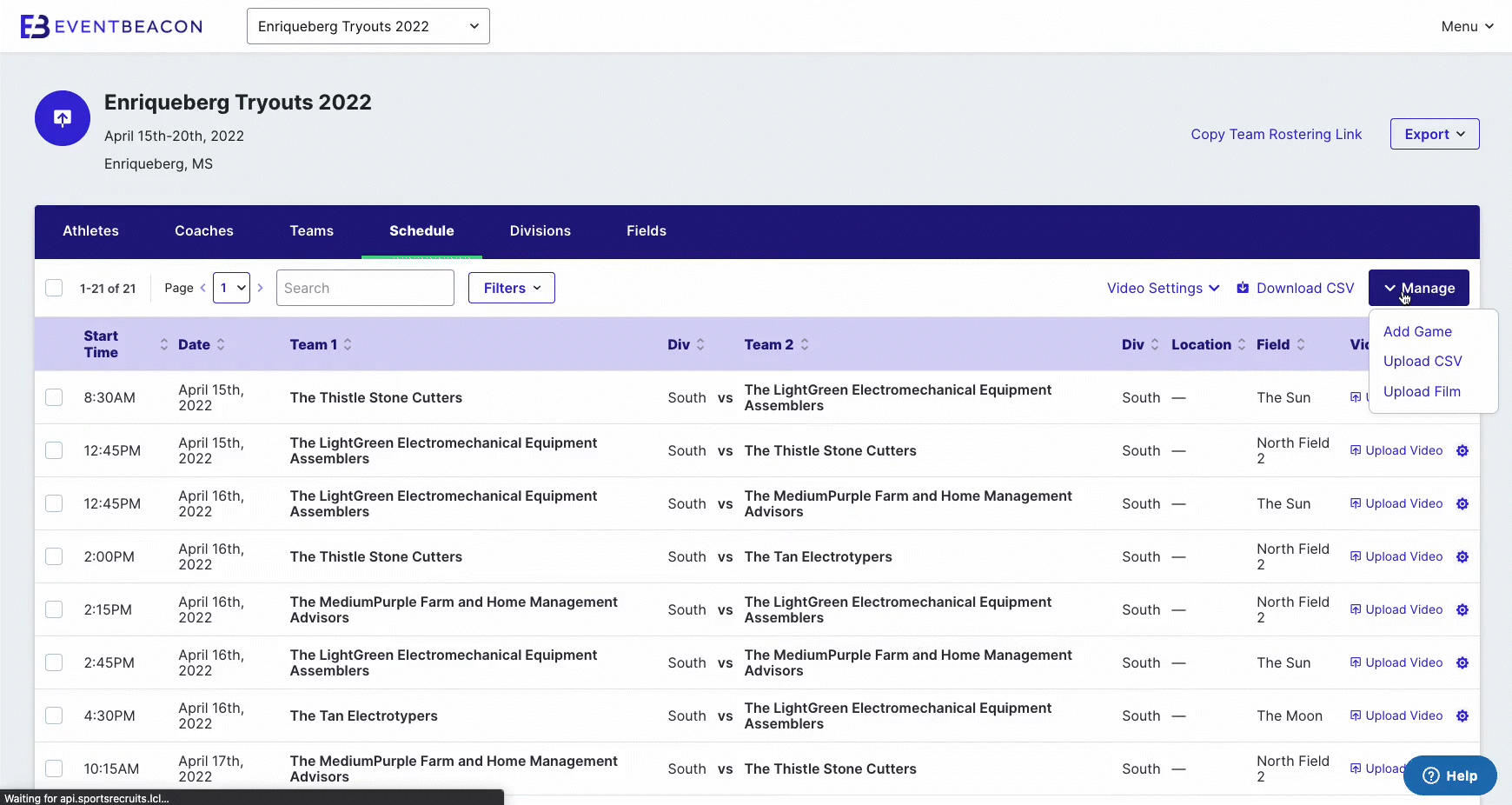Click the Download CSV icon

coord(1243,288)
